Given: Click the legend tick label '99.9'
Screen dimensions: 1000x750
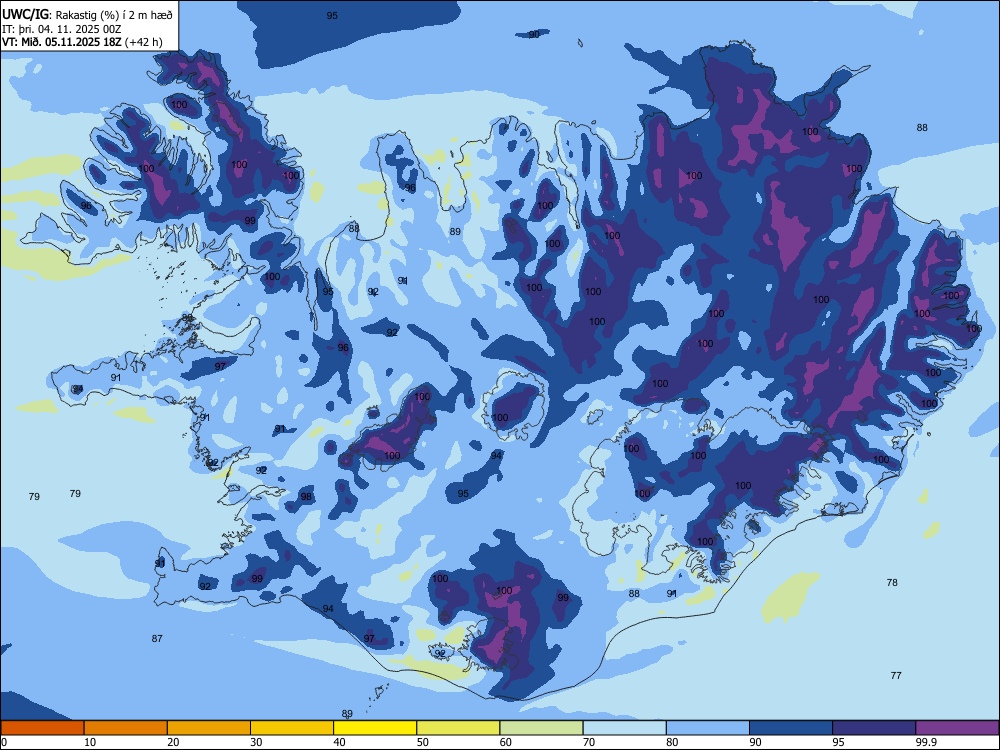Looking at the screenshot, I should tap(925, 742).
